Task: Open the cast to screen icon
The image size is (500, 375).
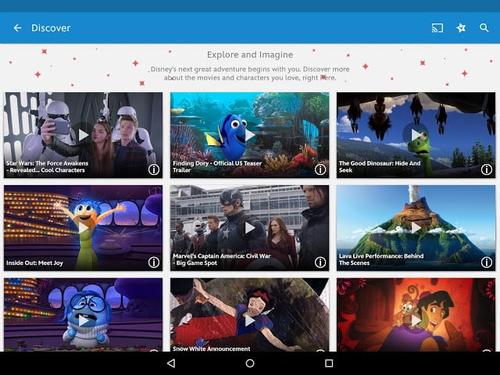Action: tap(437, 28)
